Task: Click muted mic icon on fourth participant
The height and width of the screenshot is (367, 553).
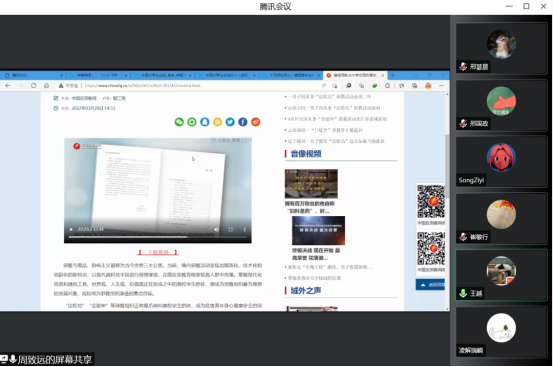Action: point(463,237)
